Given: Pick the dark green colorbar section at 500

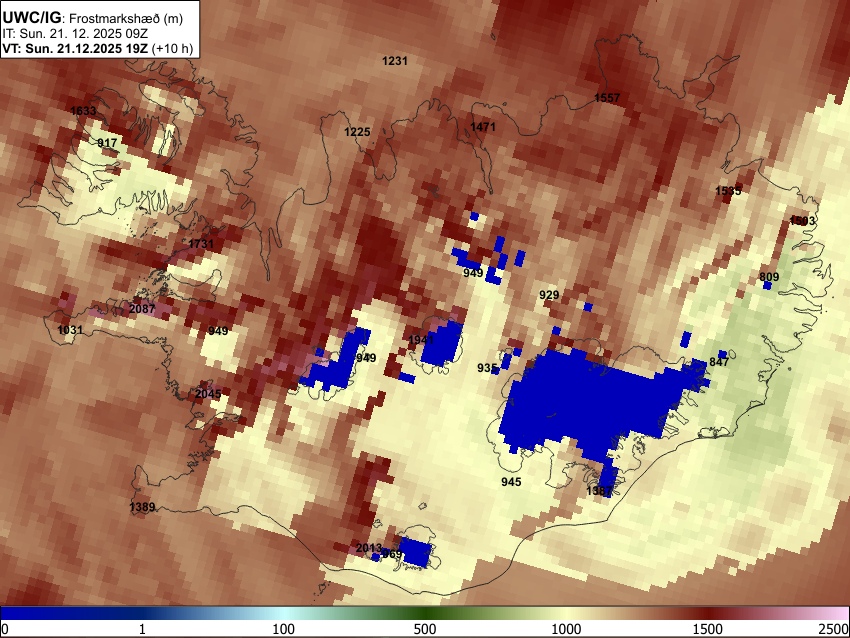Looking at the screenshot, I should [x=424, y=613].
